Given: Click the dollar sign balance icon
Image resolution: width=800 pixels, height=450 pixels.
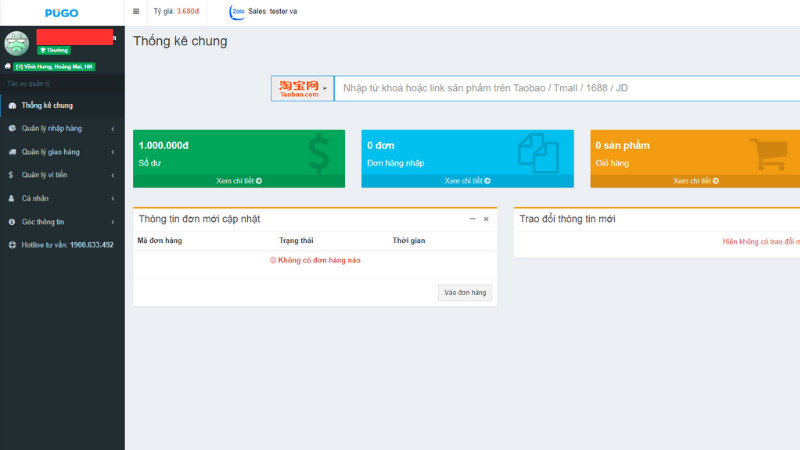Looking at the screenshot, I should tap(318, 152).
